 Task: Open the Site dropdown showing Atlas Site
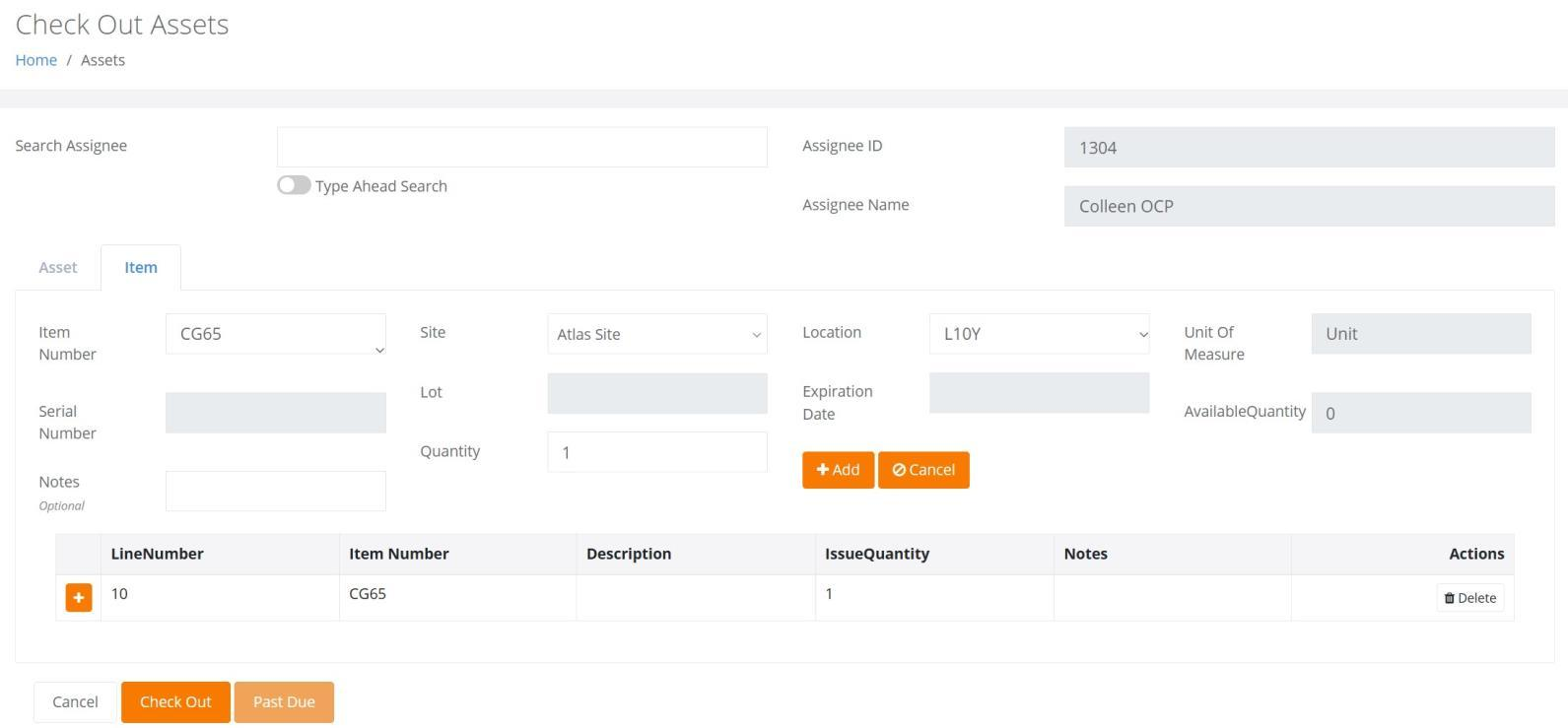tap(657, 334)
